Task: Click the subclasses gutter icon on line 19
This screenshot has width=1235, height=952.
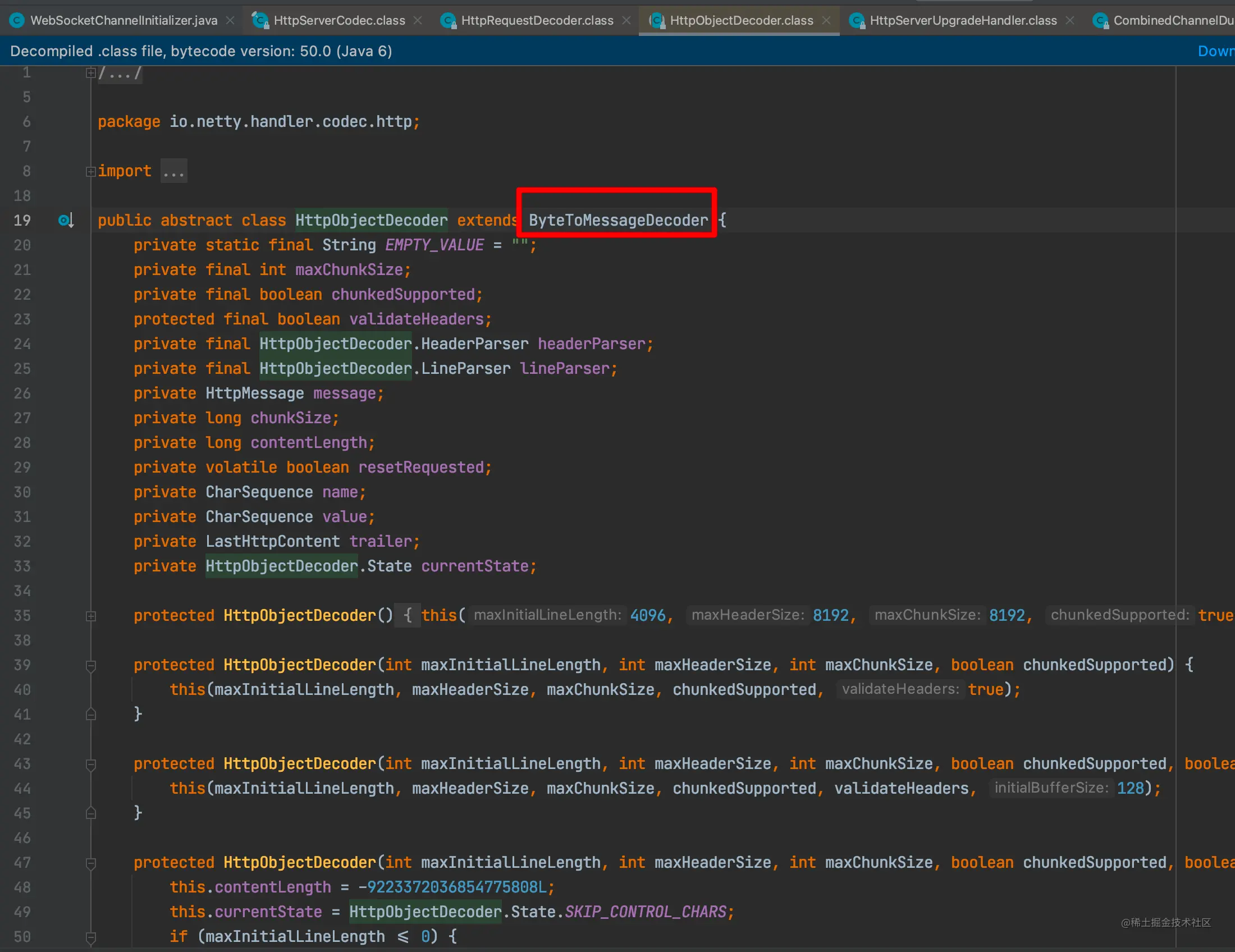Action: point(66,220)
